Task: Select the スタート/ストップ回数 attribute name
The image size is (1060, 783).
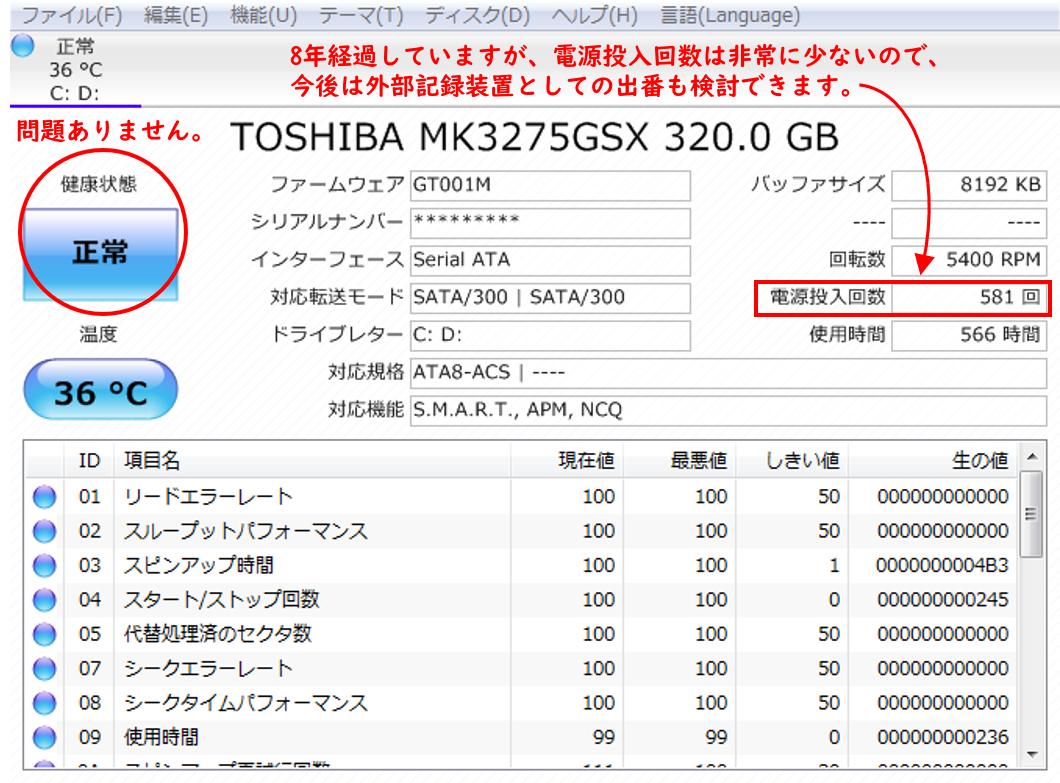Action: (x=222, y=600)
